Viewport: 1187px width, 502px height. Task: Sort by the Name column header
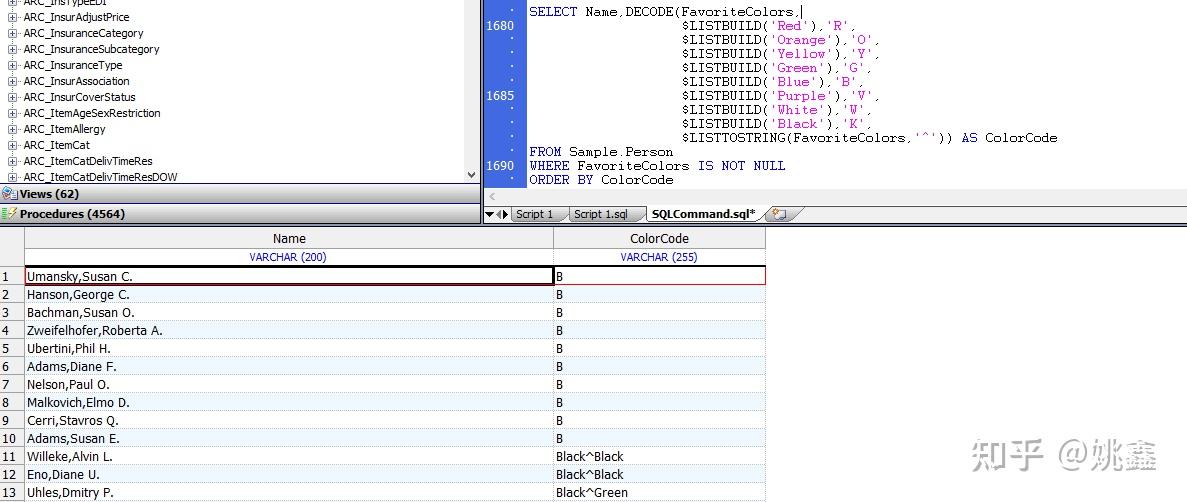(x=289, y=239)
